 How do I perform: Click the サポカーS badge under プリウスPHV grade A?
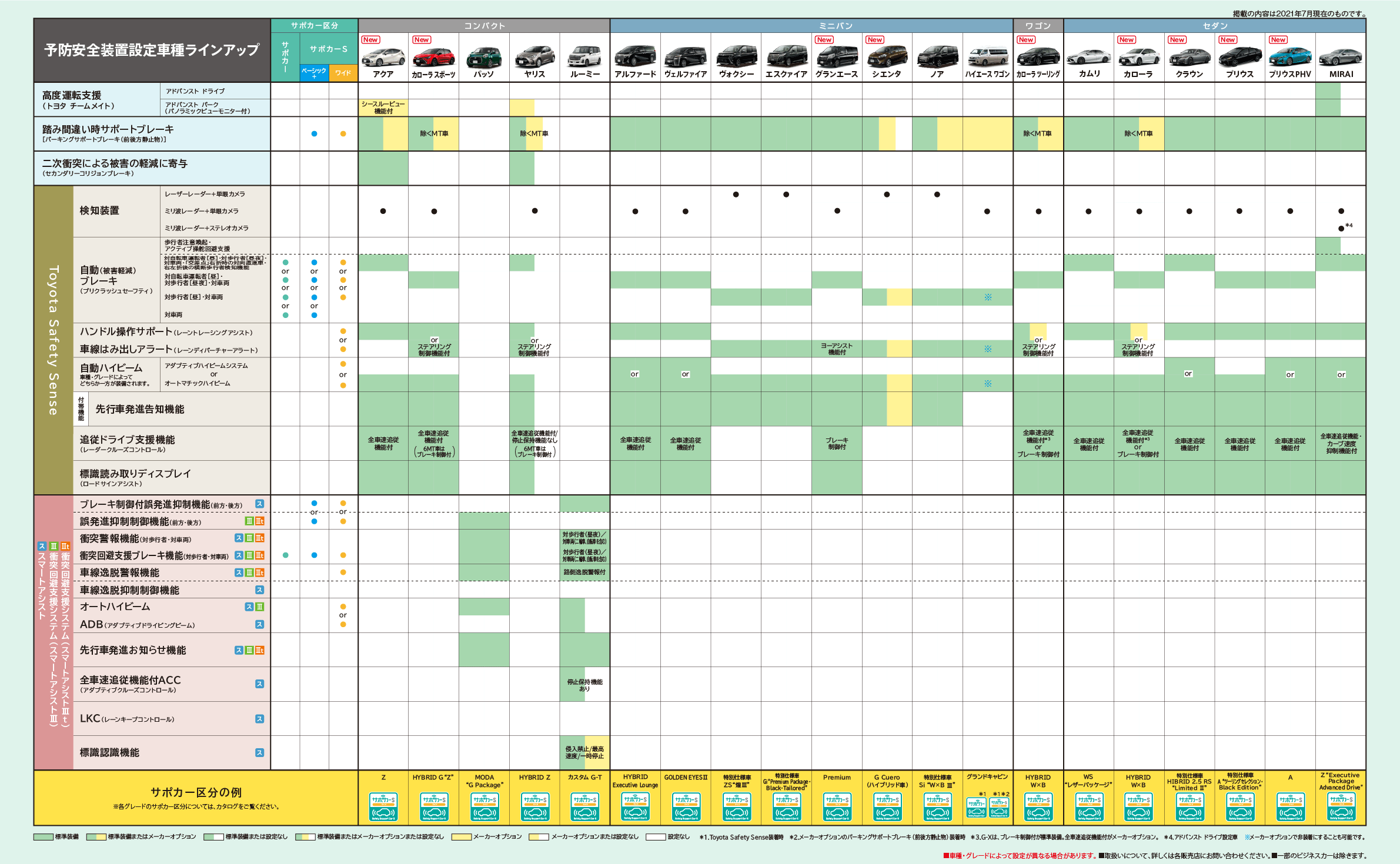pos(1291,806)
